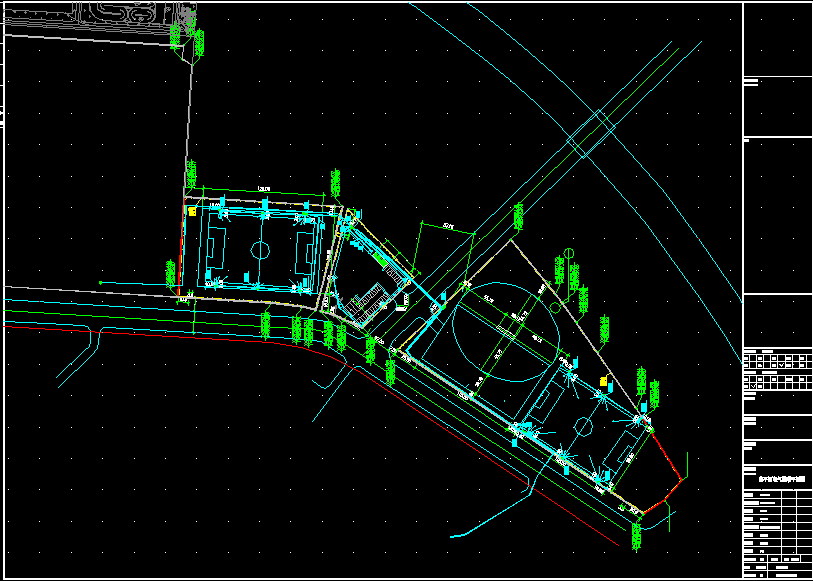Select the yellow block beside the left pitch
This screenshot has width=813, height=581.
click(192, 211)
